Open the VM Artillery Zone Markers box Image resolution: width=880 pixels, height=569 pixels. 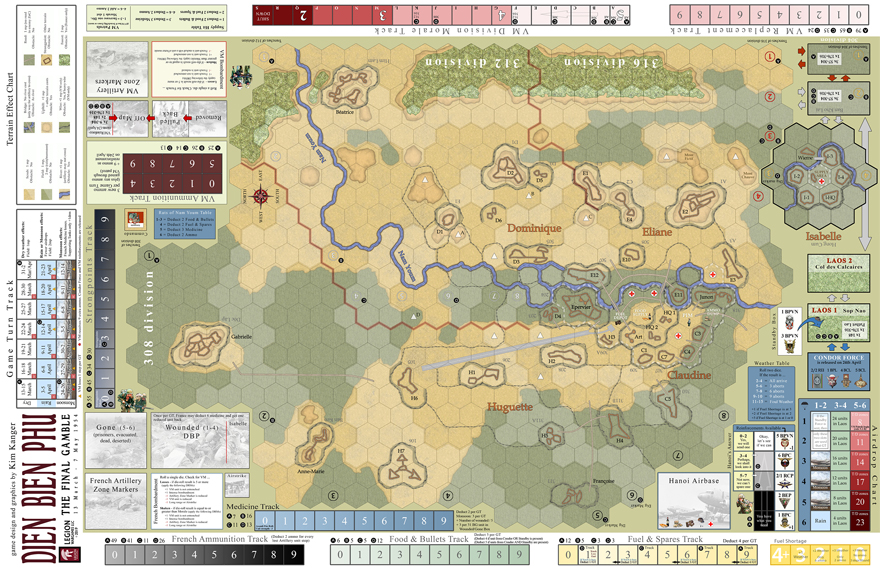117,69
